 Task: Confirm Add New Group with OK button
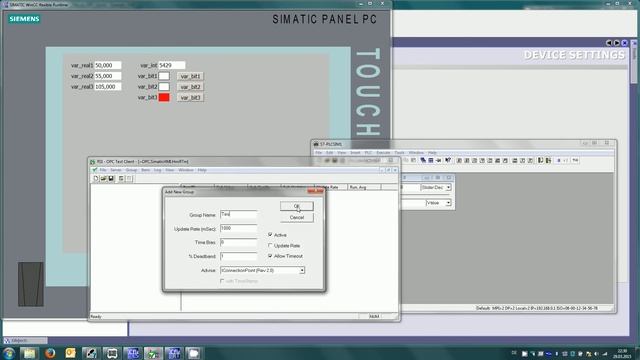[297, 206]
